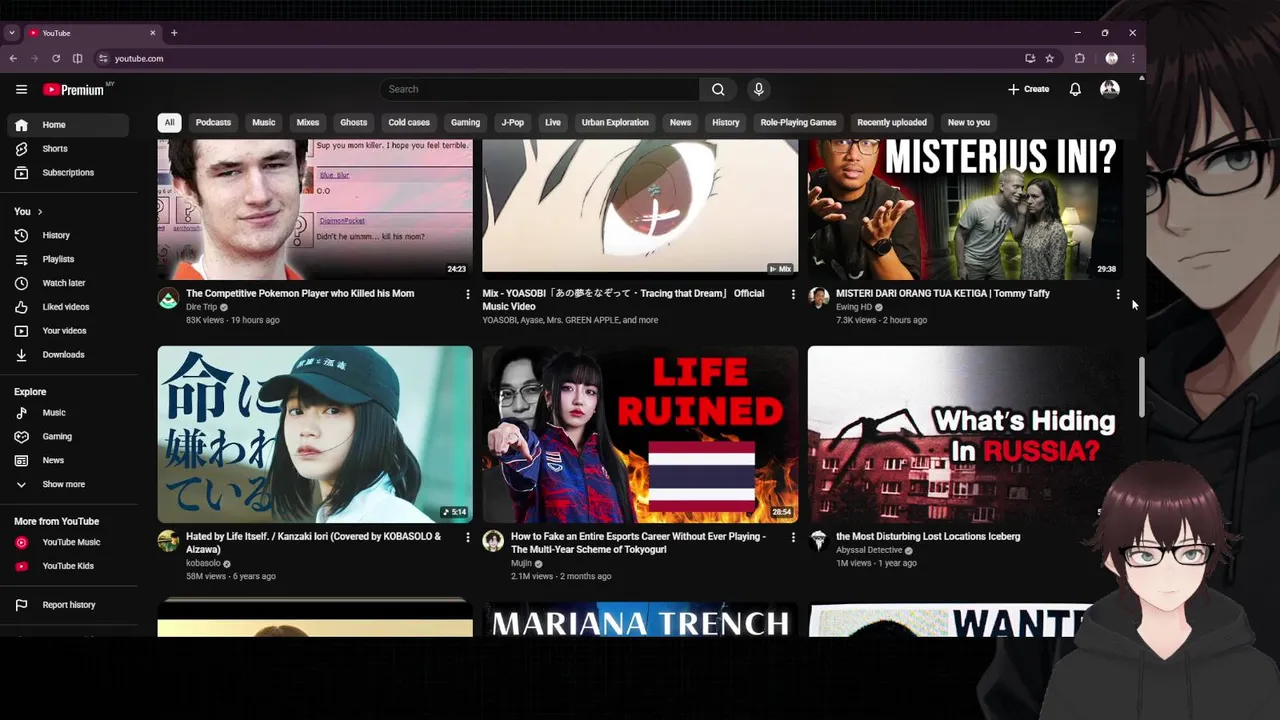Open the browser extensions icon
Image resolution: width=1280 pixels, height=720 pixels.
coord(1079,58)
